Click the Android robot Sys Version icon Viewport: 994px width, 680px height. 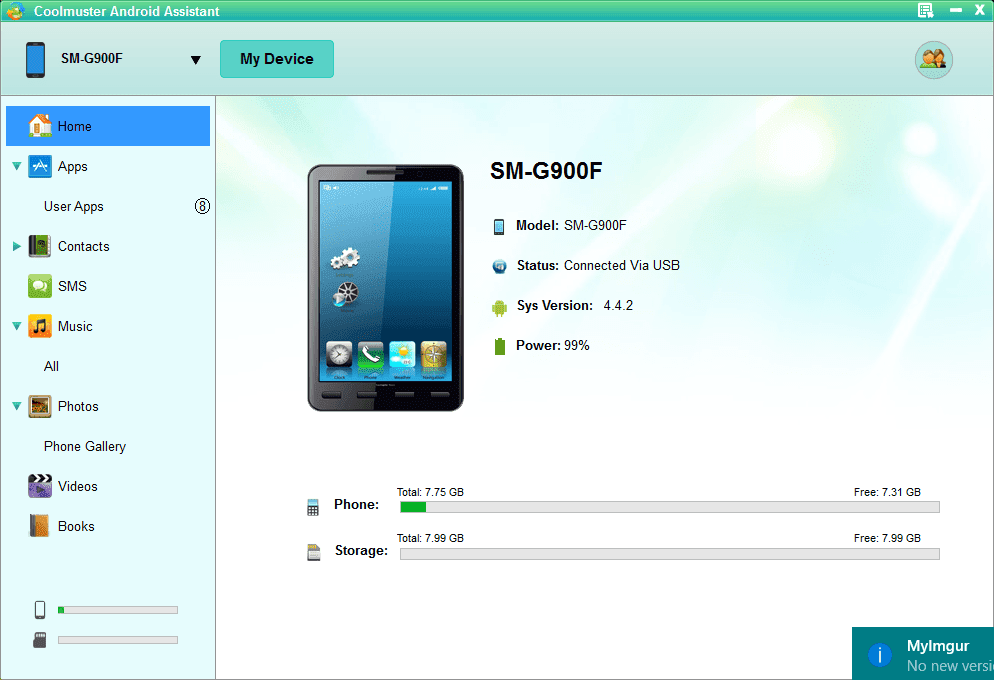tap(500, 307)
